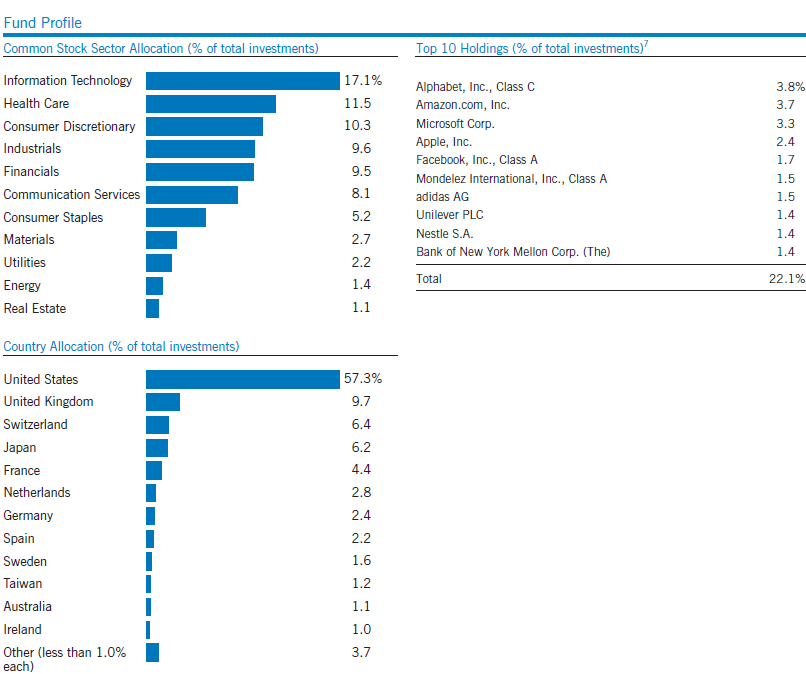Click the Japan bar

click(x=157, y=448)
